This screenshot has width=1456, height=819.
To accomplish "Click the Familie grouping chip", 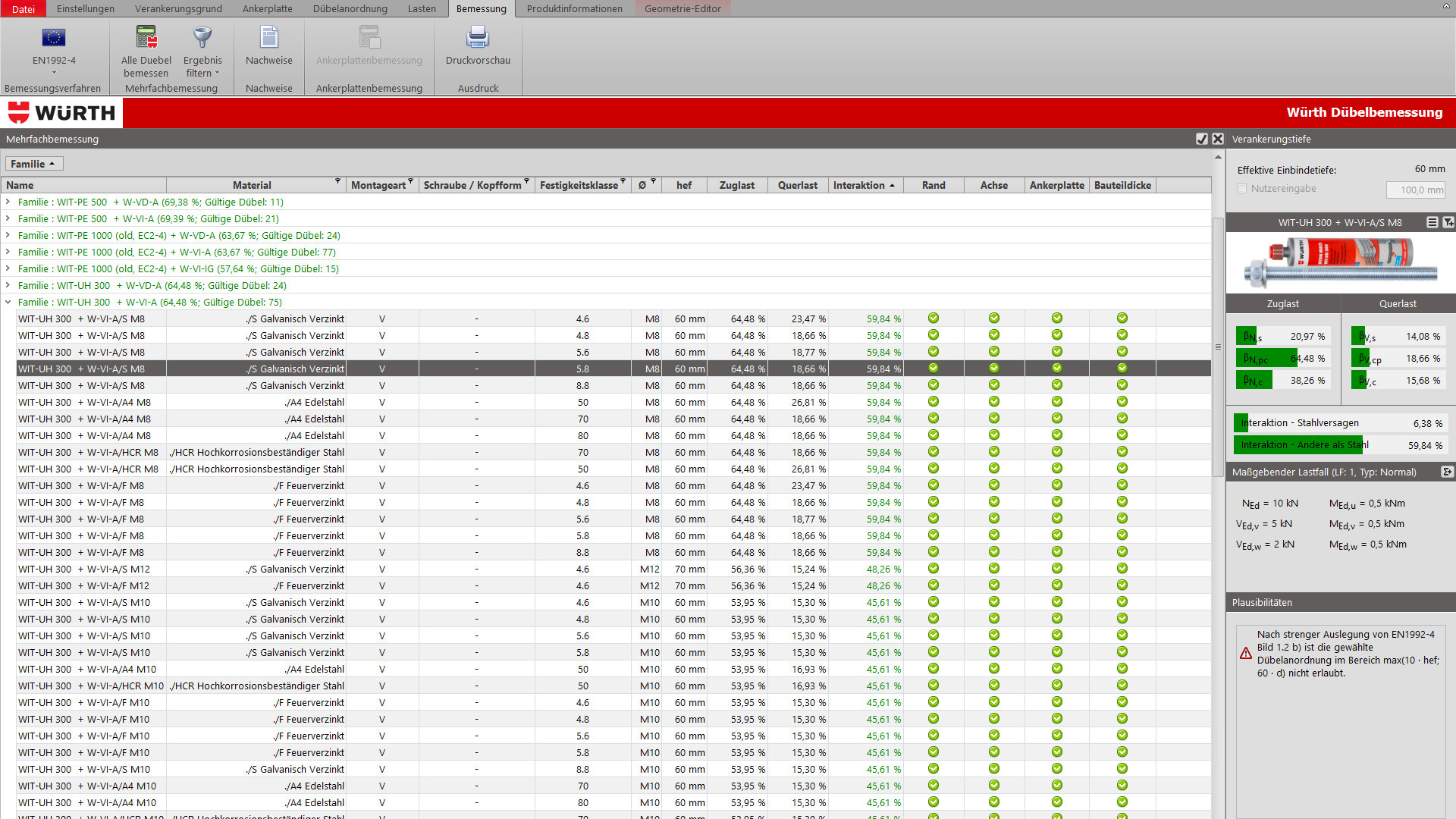I will point(34,164).
